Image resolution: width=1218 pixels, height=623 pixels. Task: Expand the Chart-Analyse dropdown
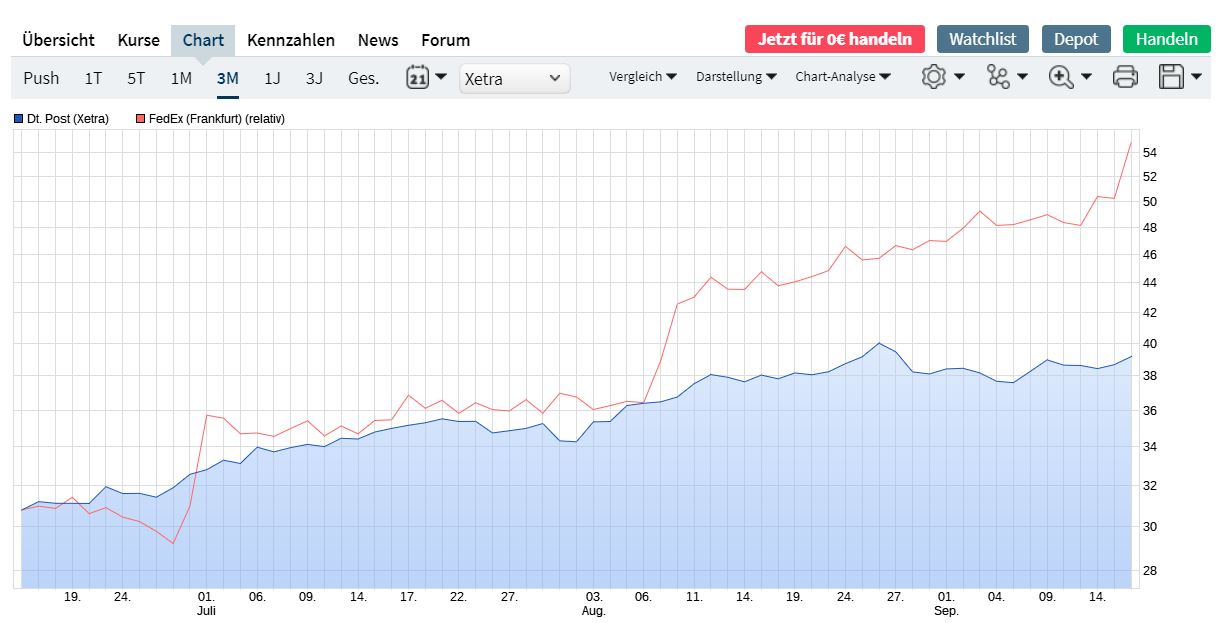click(x=843, y=77)
